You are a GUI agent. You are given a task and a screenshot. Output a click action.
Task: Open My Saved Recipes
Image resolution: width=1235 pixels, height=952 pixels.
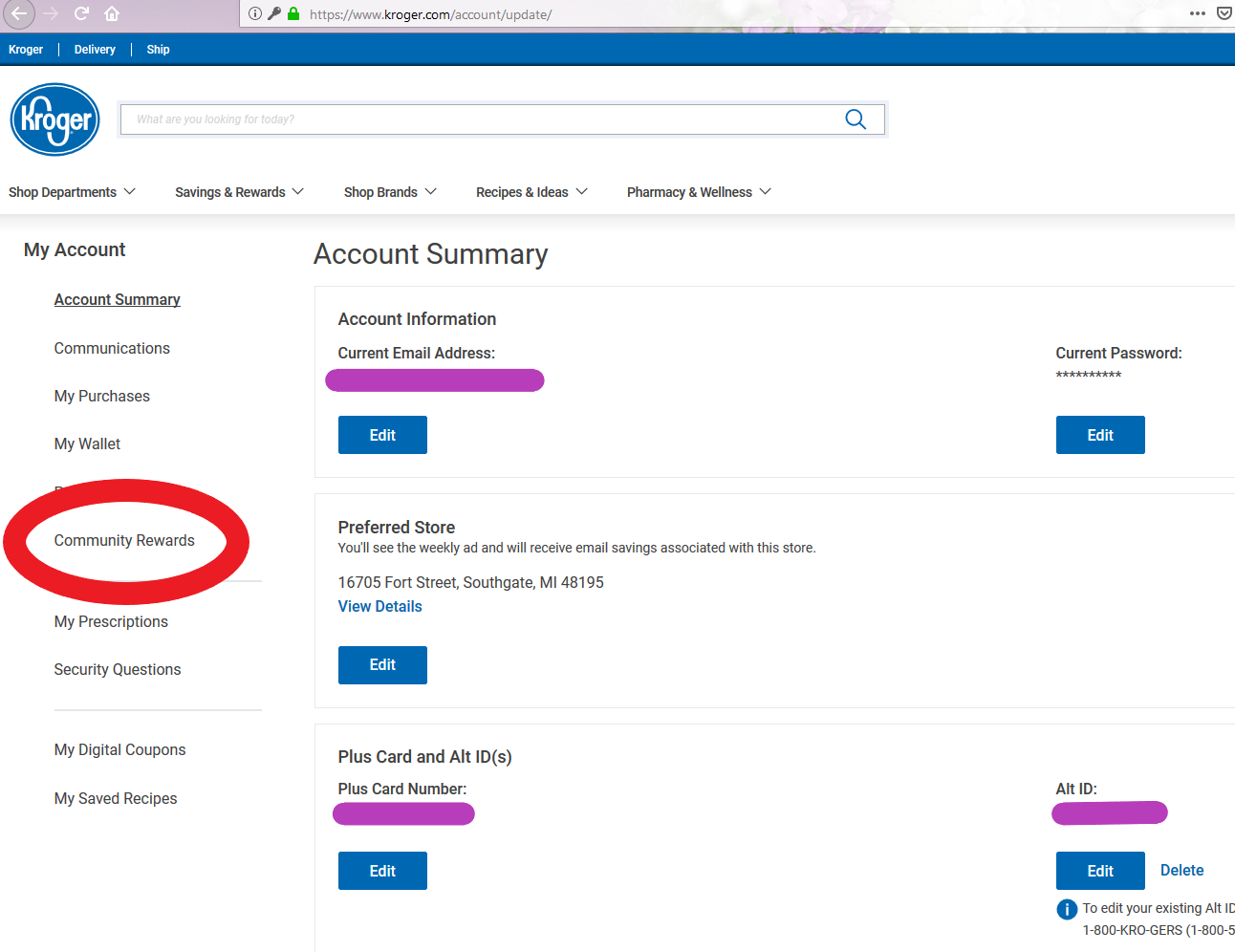[x=116, y=799]
